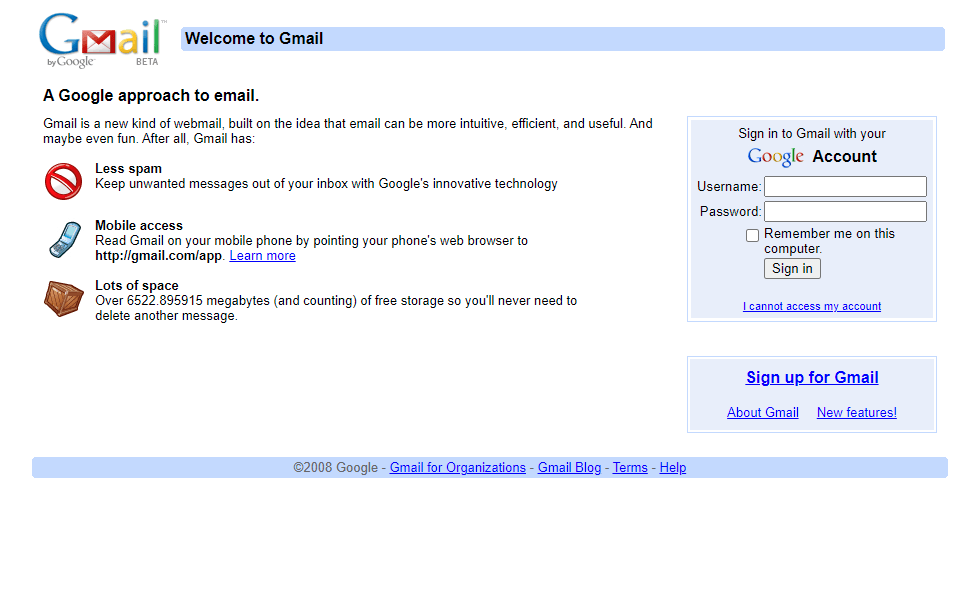Viewport: 980px width, 600px height.
Task: Click the Lots of space heading
Action: [x=137, y=286]
